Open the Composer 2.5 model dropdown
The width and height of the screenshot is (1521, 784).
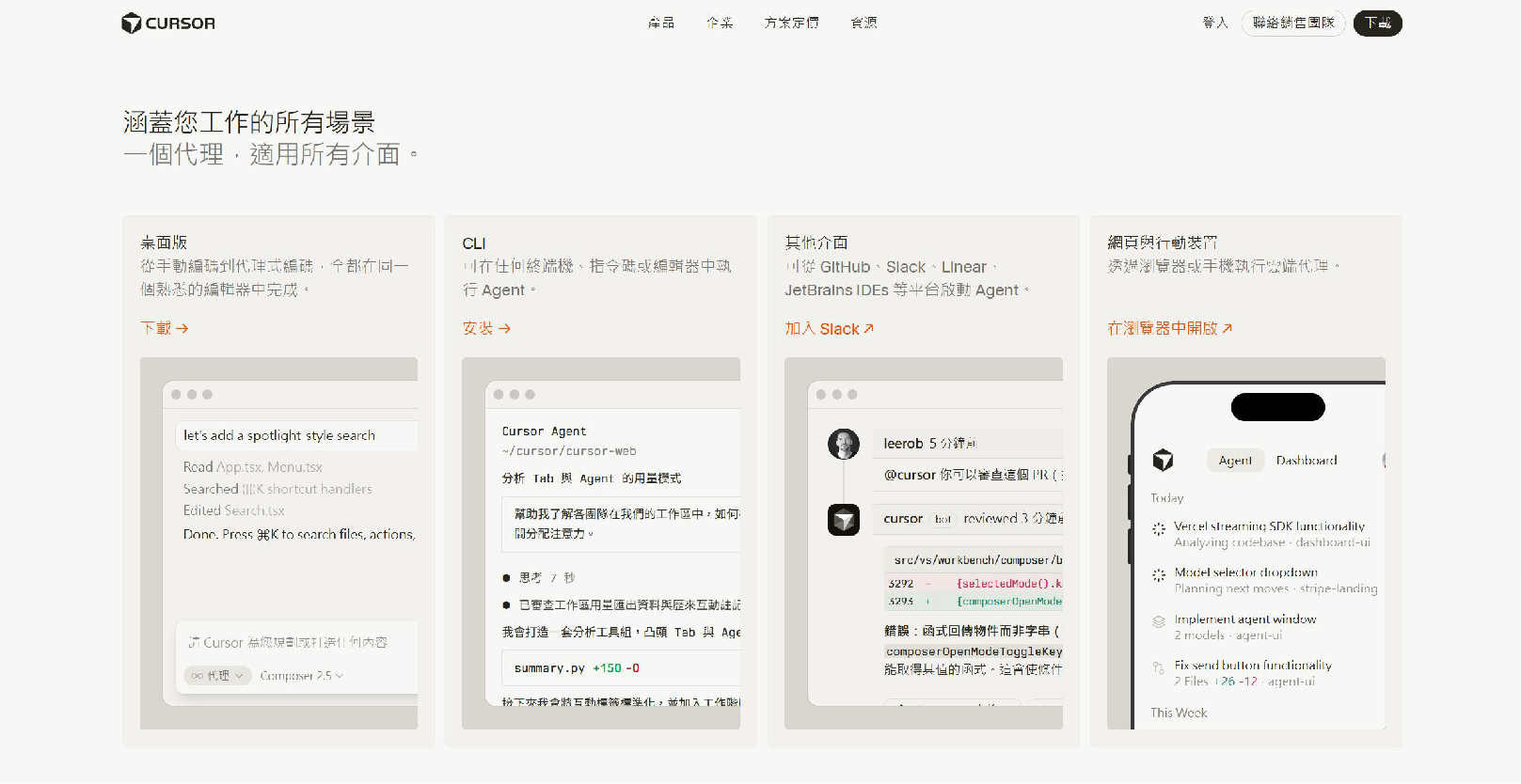point(302,676)
